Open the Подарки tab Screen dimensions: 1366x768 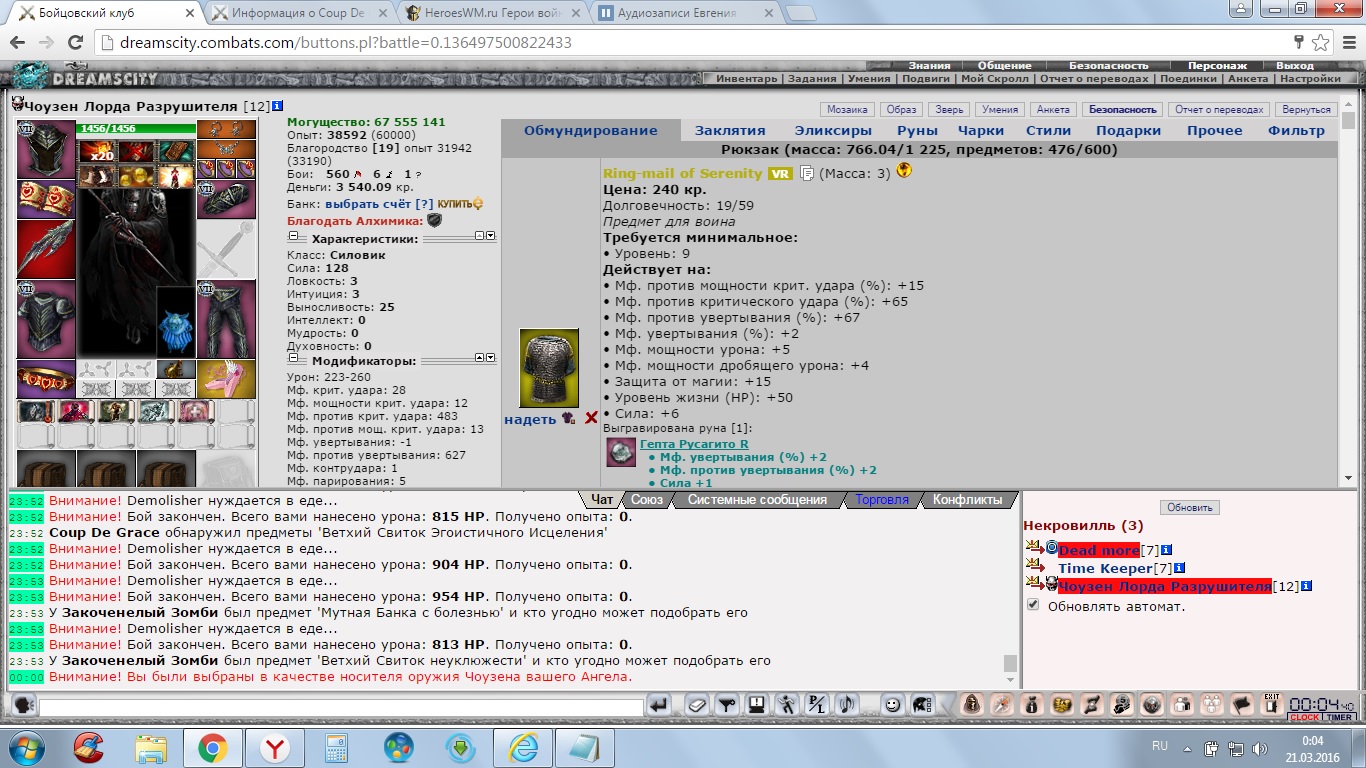click(x=1128, y=130)
